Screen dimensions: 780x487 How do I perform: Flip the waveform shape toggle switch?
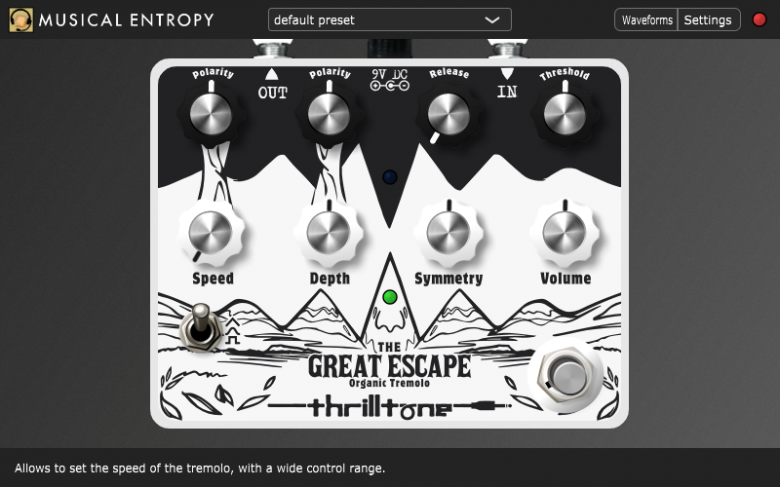click(201, 328)
